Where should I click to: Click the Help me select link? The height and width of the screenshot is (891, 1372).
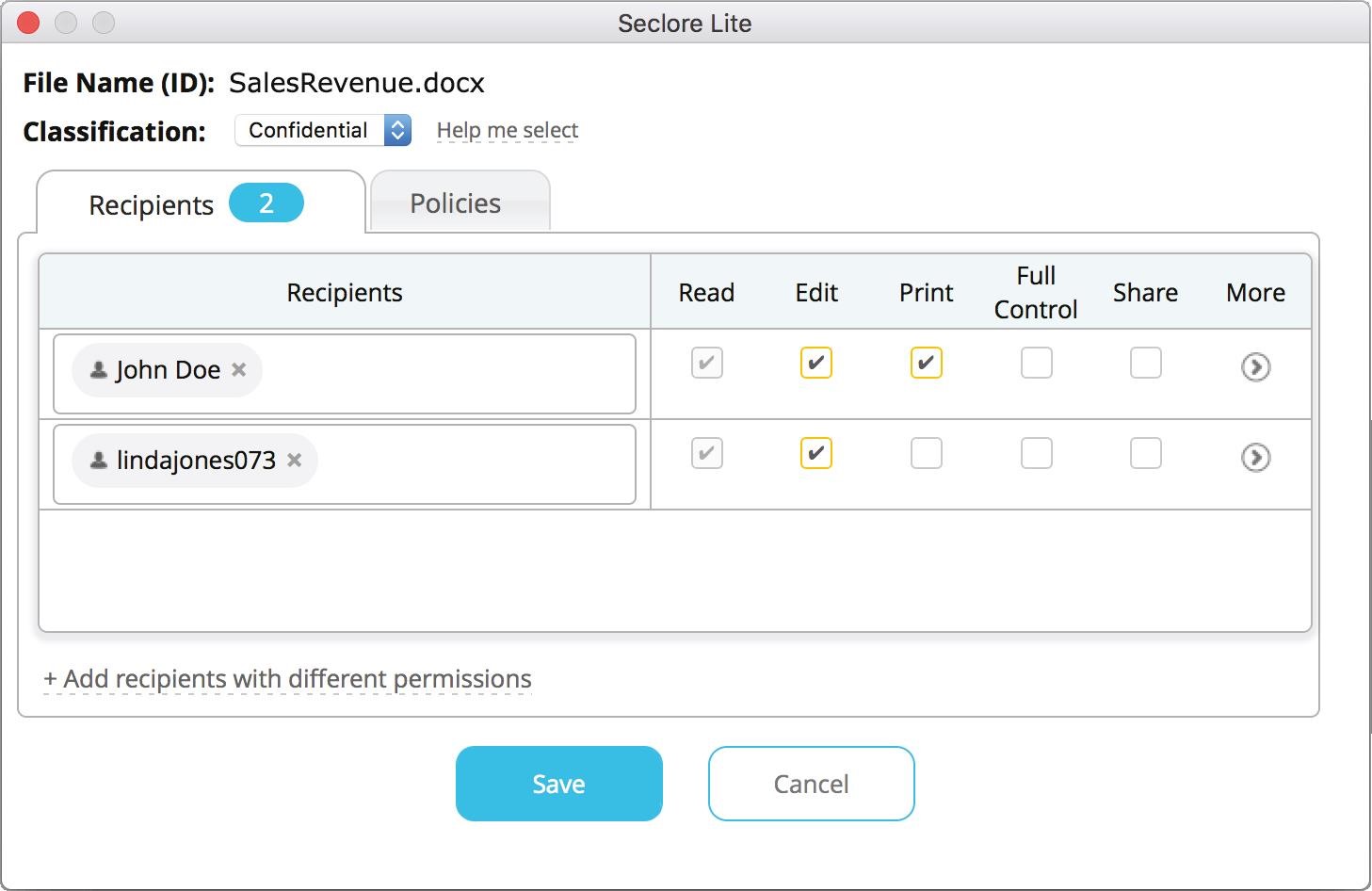click(x=507, y=131)
